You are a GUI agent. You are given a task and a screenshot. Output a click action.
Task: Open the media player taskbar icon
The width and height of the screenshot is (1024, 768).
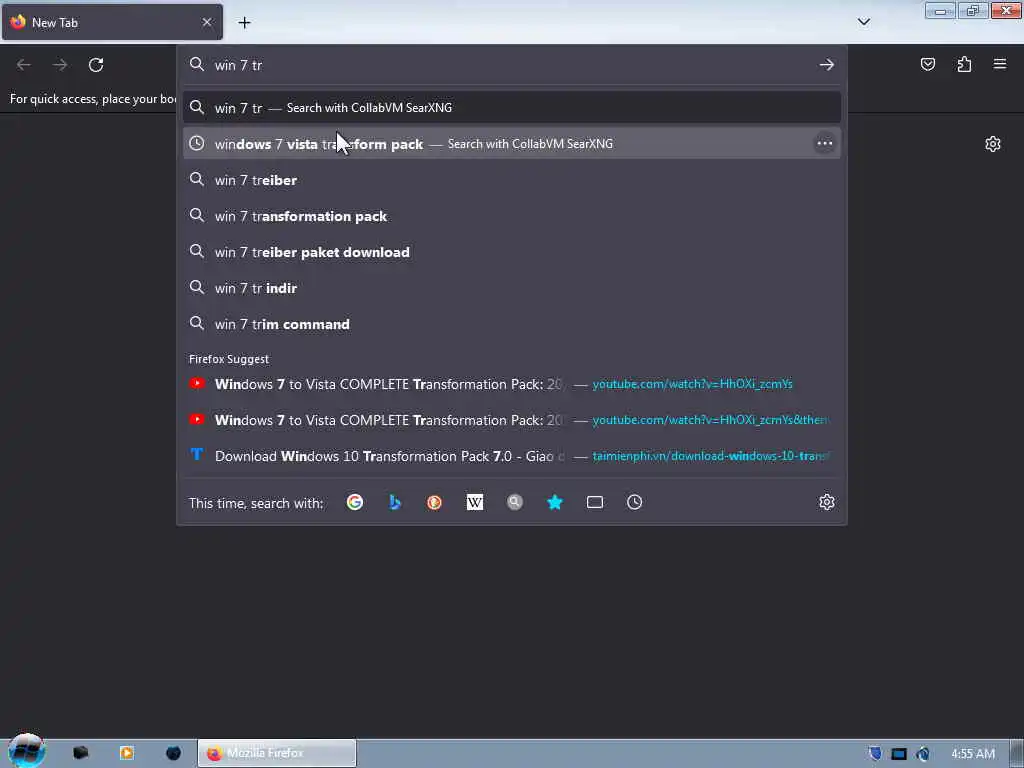127,753
